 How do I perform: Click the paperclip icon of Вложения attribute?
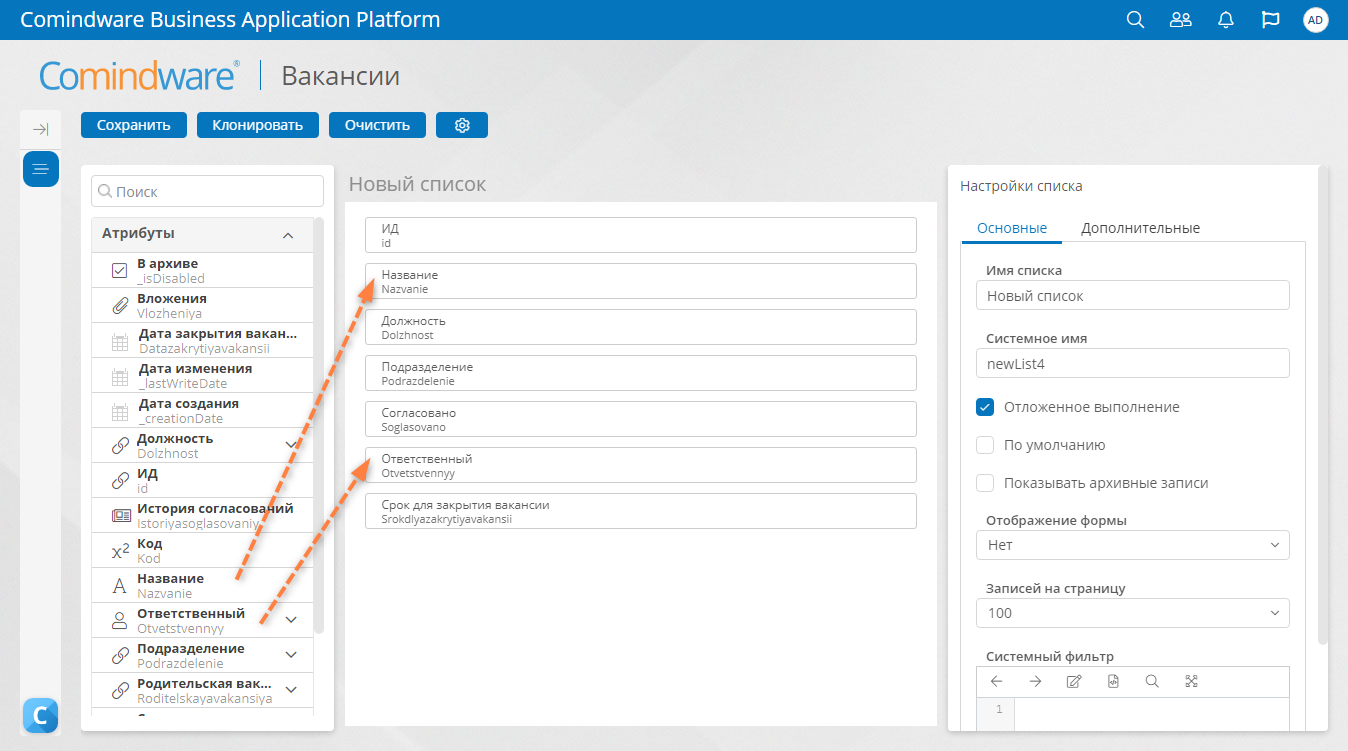[119, 306]
